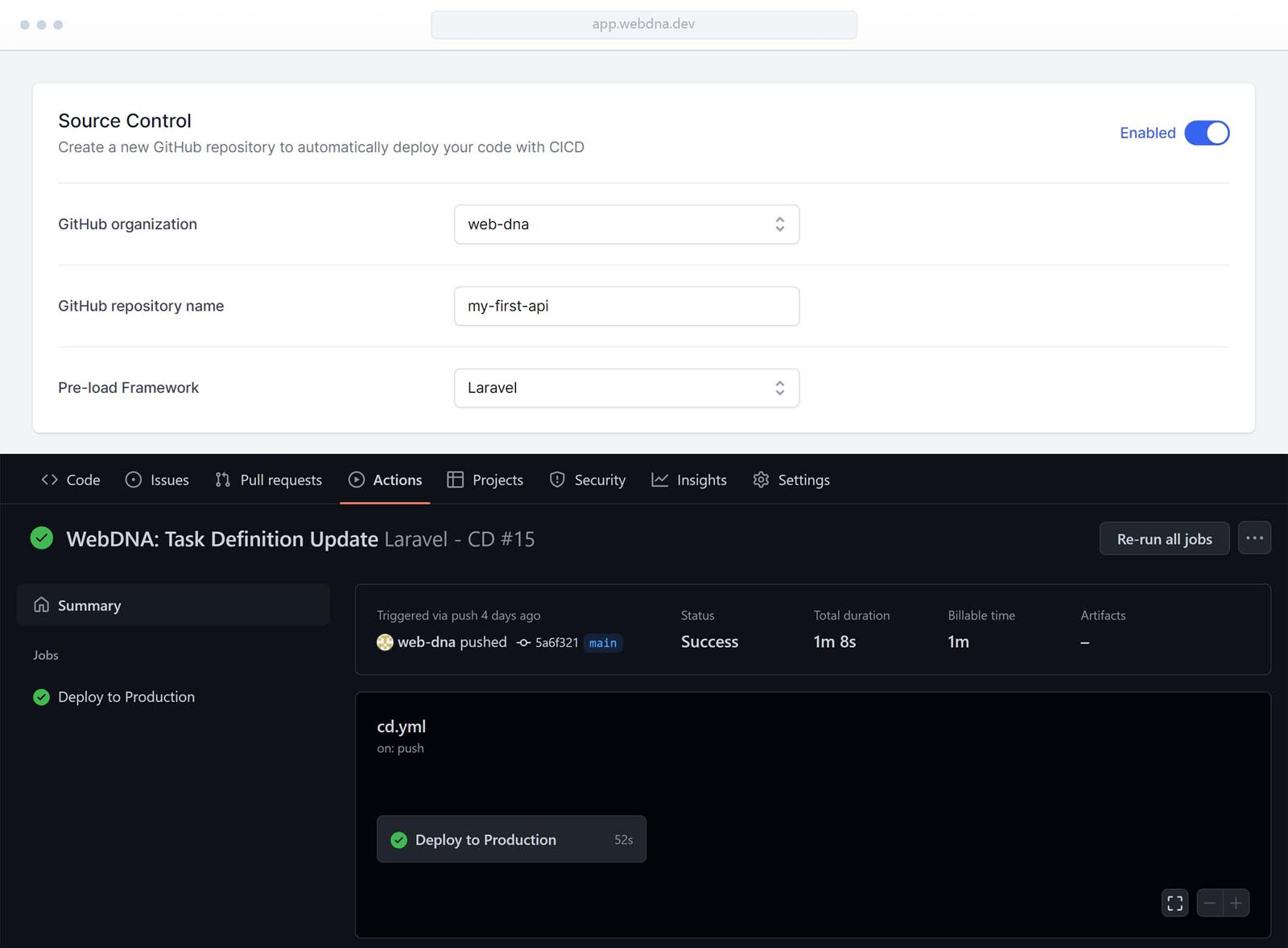Open the Pre-load Framework dropdown

pos(626,388)
